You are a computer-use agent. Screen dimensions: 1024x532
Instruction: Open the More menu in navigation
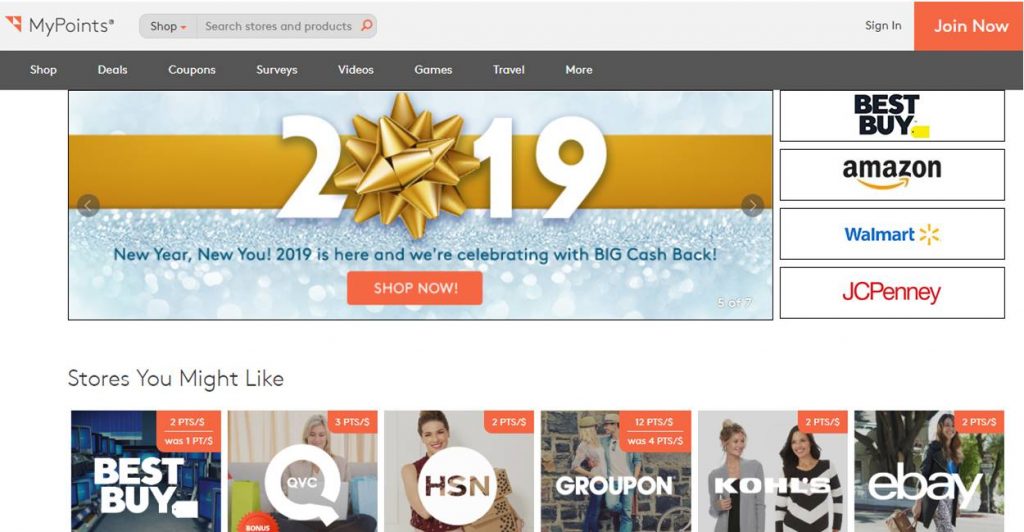point(579,70)
